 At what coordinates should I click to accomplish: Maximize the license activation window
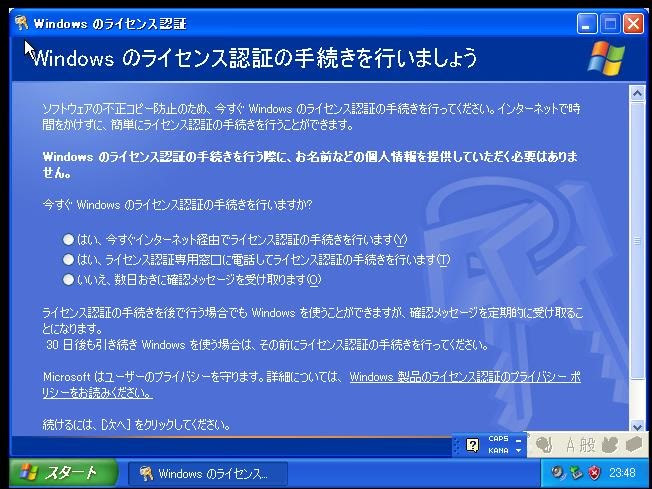click(610, 24)
